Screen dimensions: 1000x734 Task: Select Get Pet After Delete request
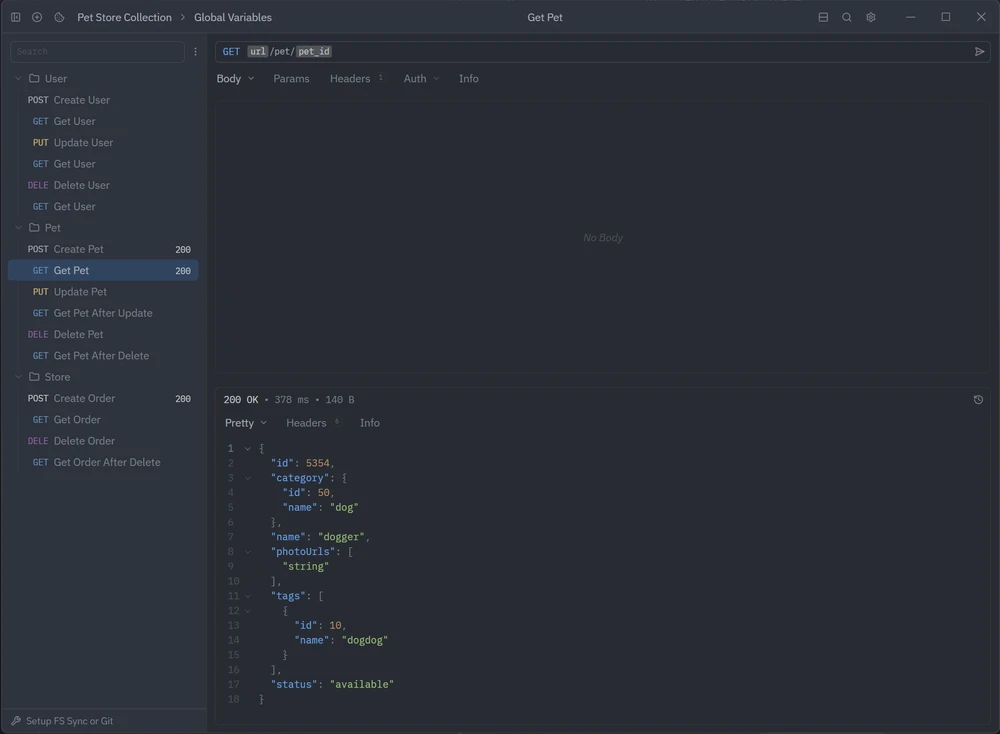pyautogui.click(x=103, y=356)
